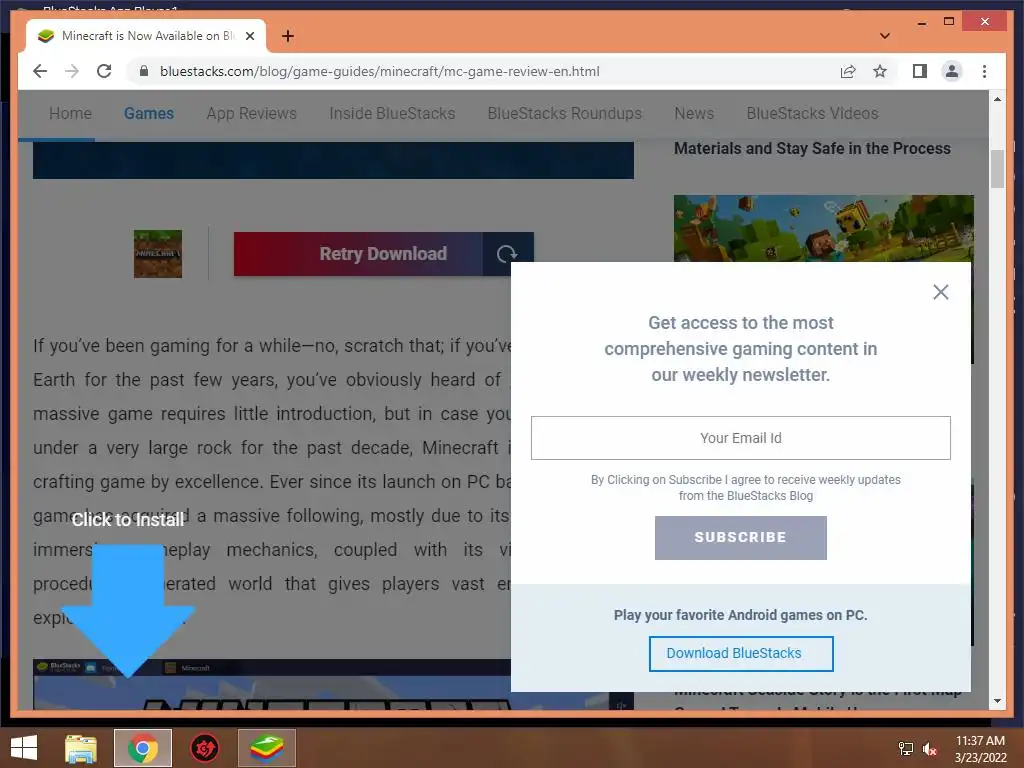Image resolution: width=1024 pixels, height=768 pixels.
Task: Click the SUBSCRIBE button
Action: click(741, 537)
